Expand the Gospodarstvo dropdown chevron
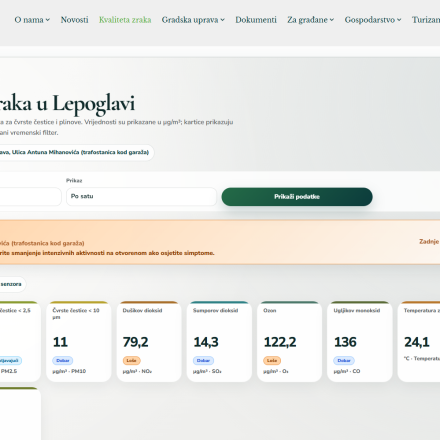Image resolution: width=440 pixels, height=440 pixels. pos(399,20)
